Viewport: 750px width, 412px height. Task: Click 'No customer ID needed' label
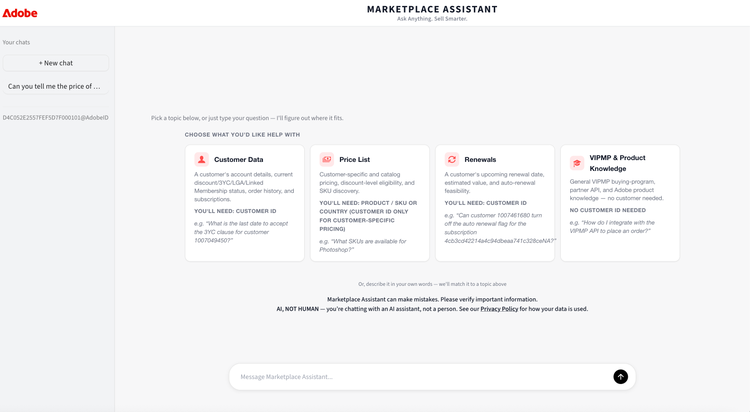(x=607, y=210)
